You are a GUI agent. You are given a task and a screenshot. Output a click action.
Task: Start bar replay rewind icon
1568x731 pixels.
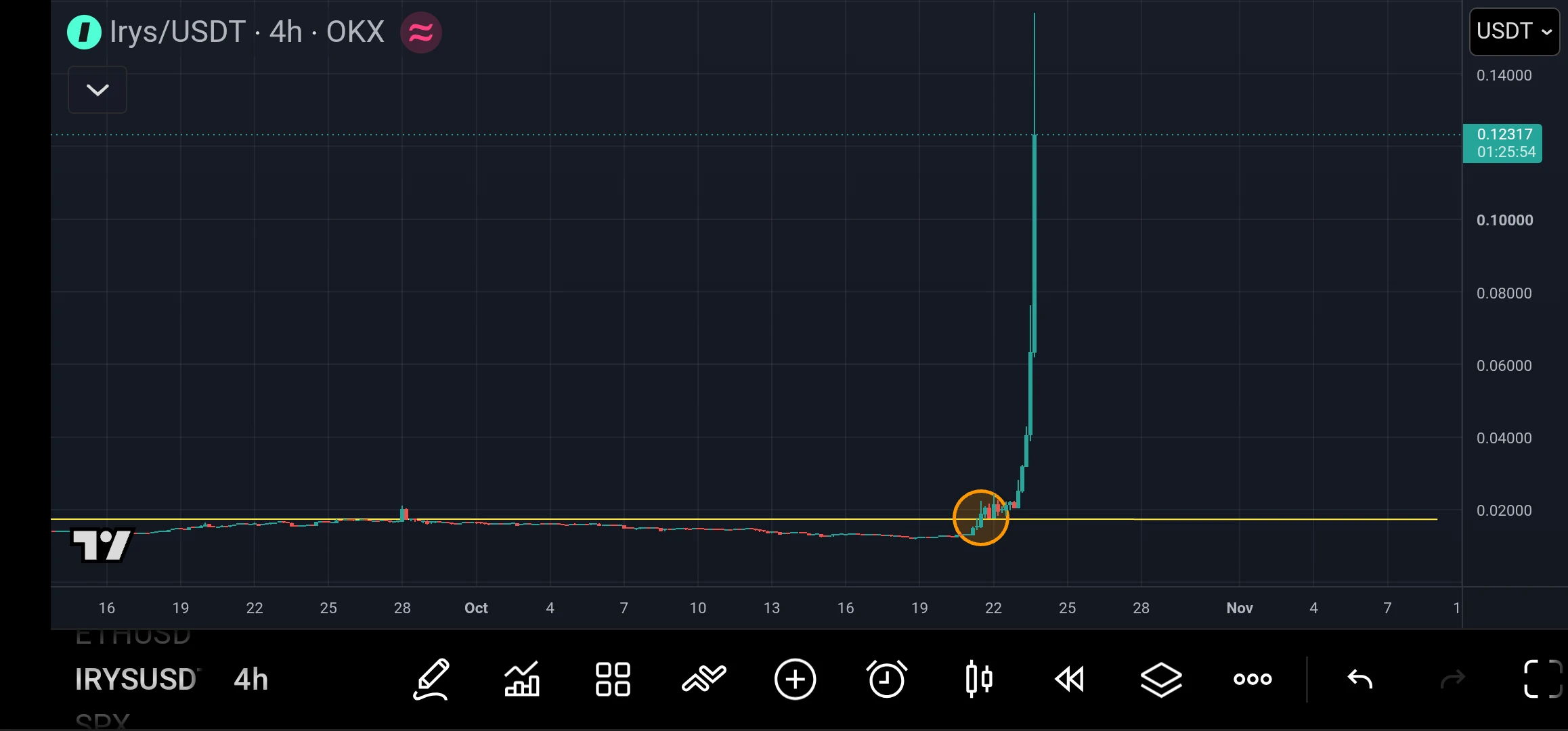coord(1070,679)
